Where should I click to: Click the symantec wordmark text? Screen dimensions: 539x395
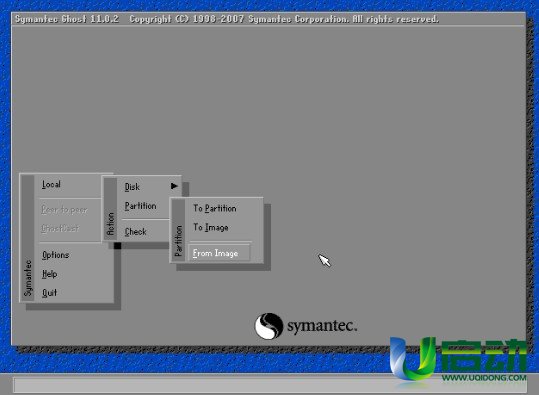click(322, 326)
